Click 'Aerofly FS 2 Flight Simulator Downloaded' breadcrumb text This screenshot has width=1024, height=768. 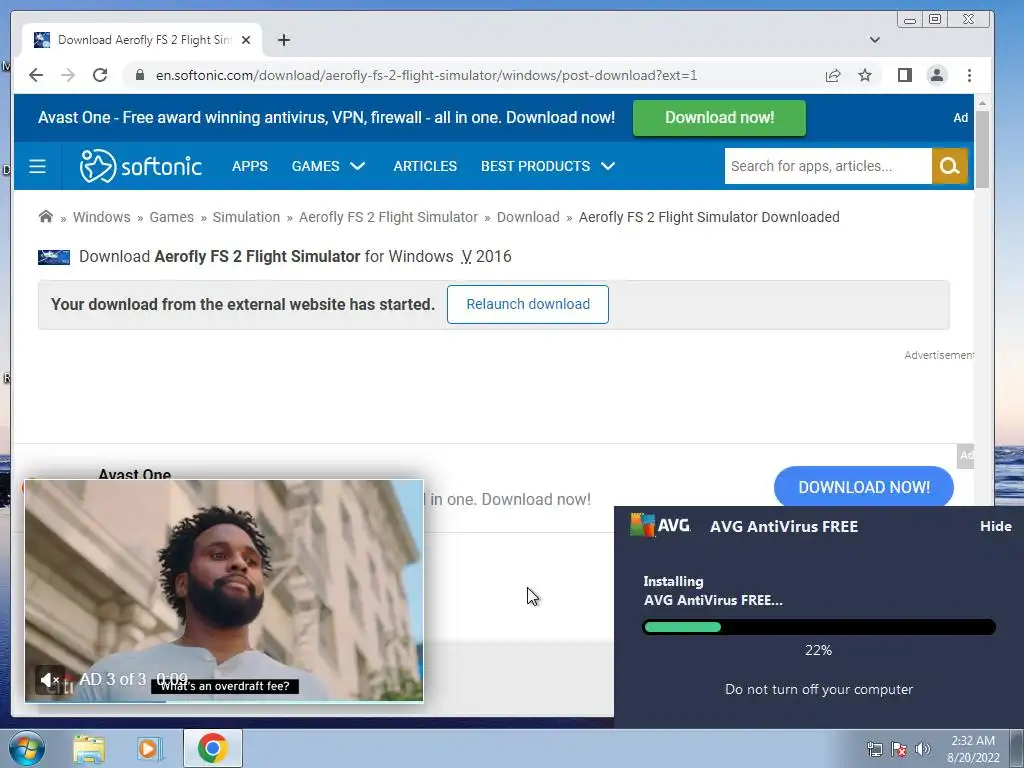(709, 217)
